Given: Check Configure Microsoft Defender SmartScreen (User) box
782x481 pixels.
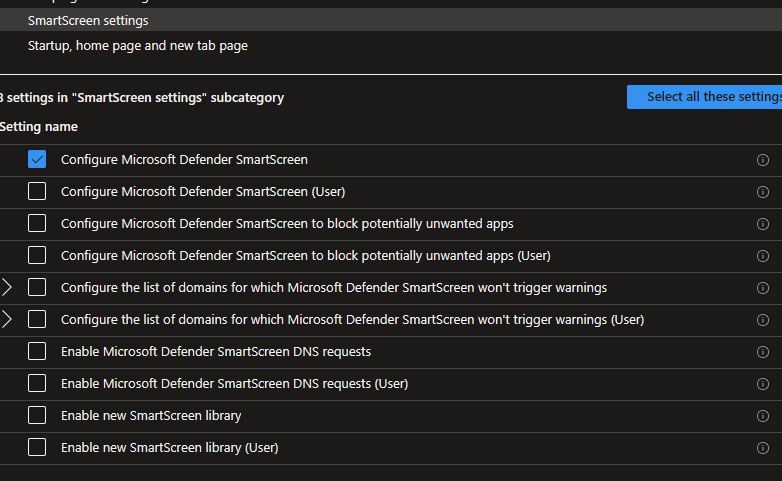Looking at the screenshot, I should [37, 191].
